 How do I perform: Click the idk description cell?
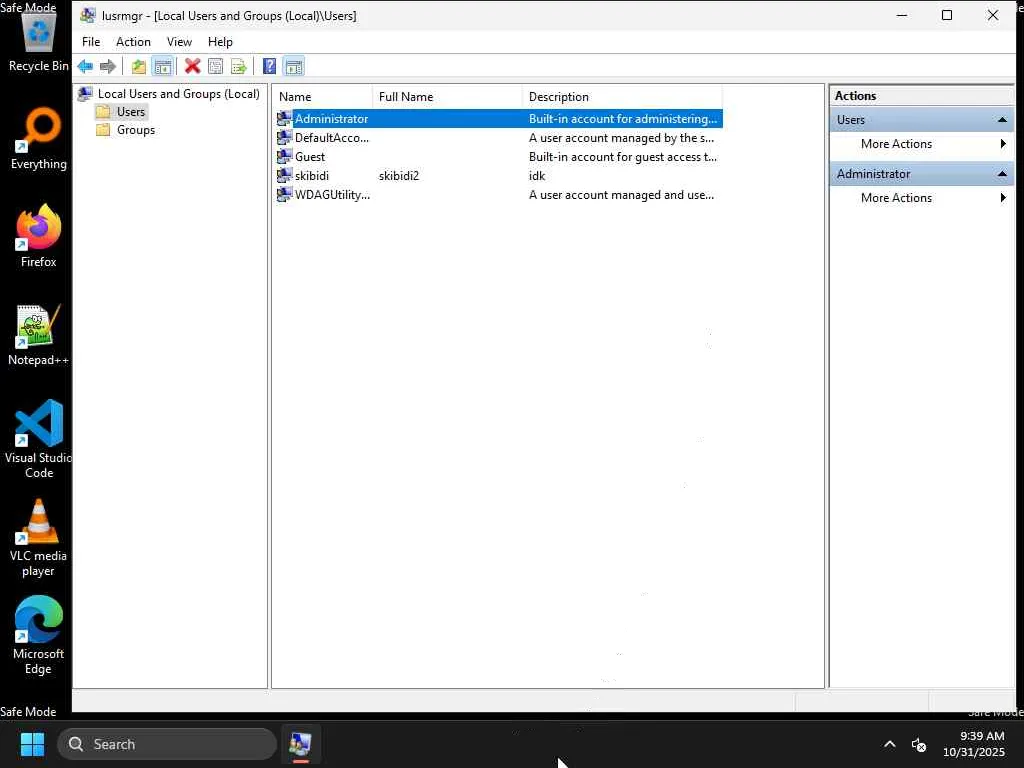click(537, 176)
